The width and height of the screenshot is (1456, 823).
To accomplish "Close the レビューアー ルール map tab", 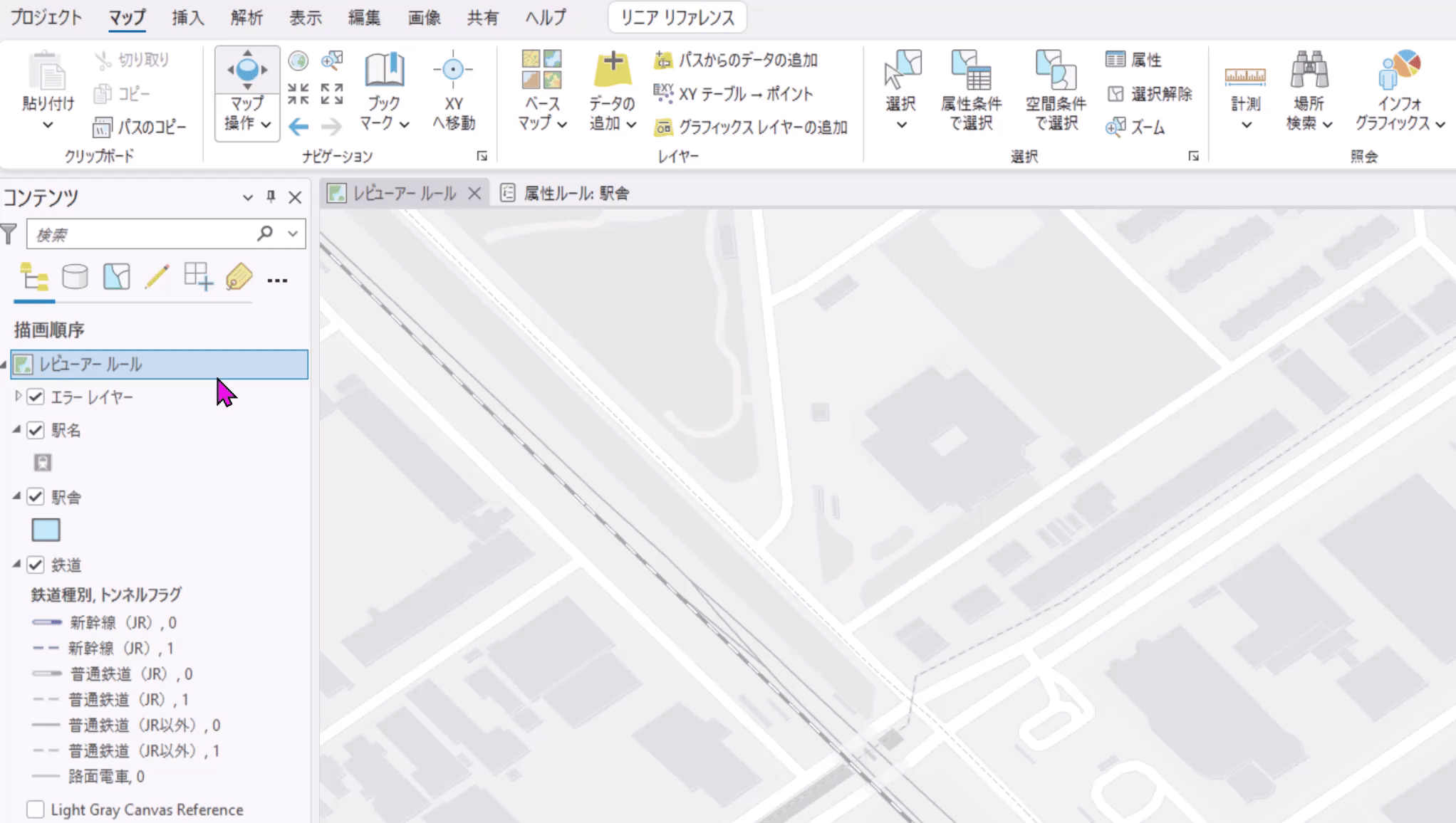I will pos(474,193).
